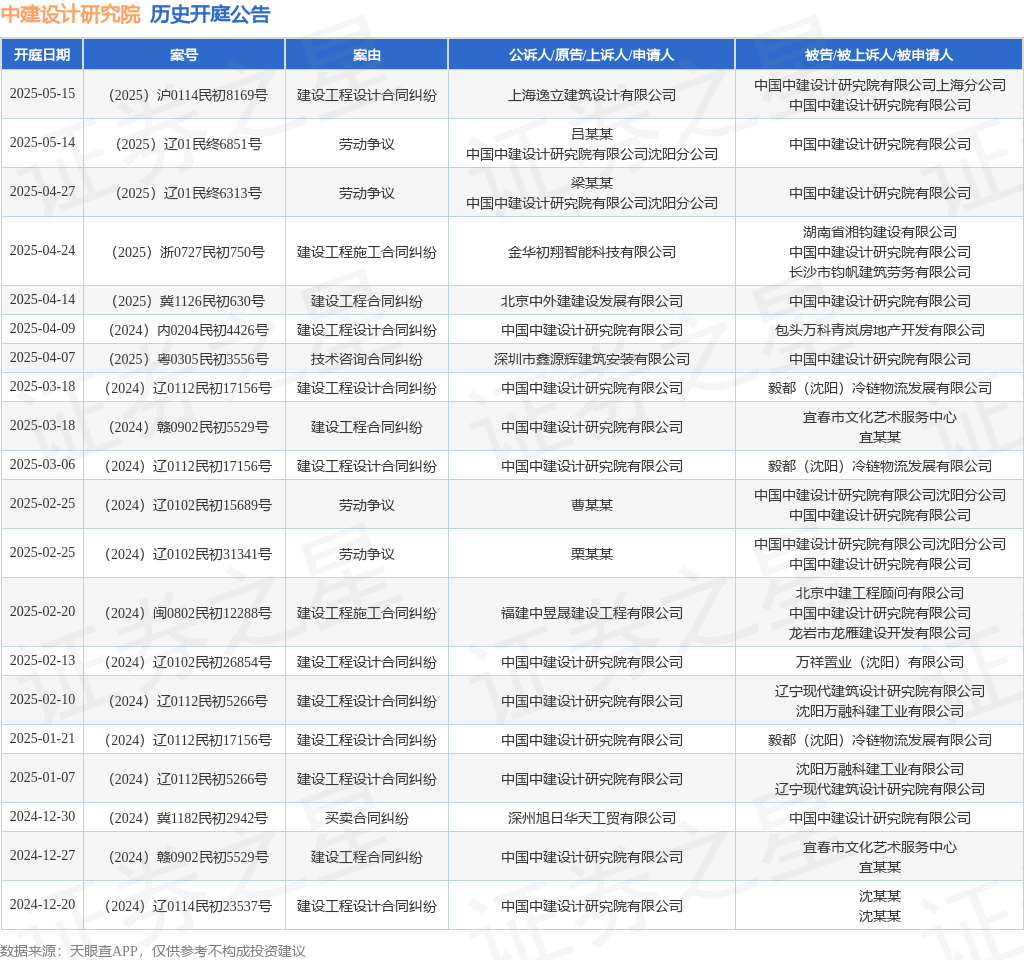1024x960 pixels.
Task: Click the 数据来源 天眼查APP footer note
Action: [153, 951]
